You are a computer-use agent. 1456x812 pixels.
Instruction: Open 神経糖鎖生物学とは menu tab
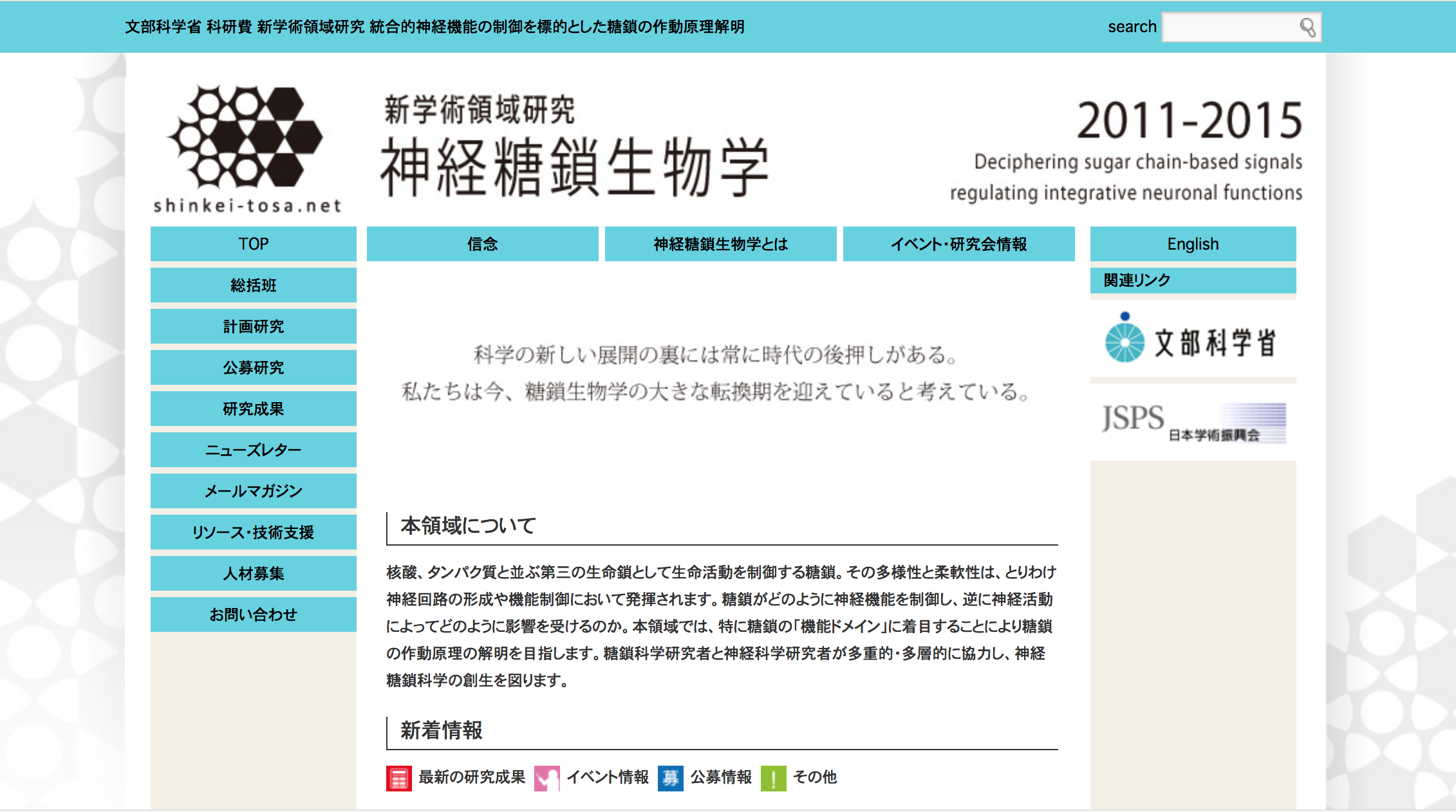coord(720,244)
